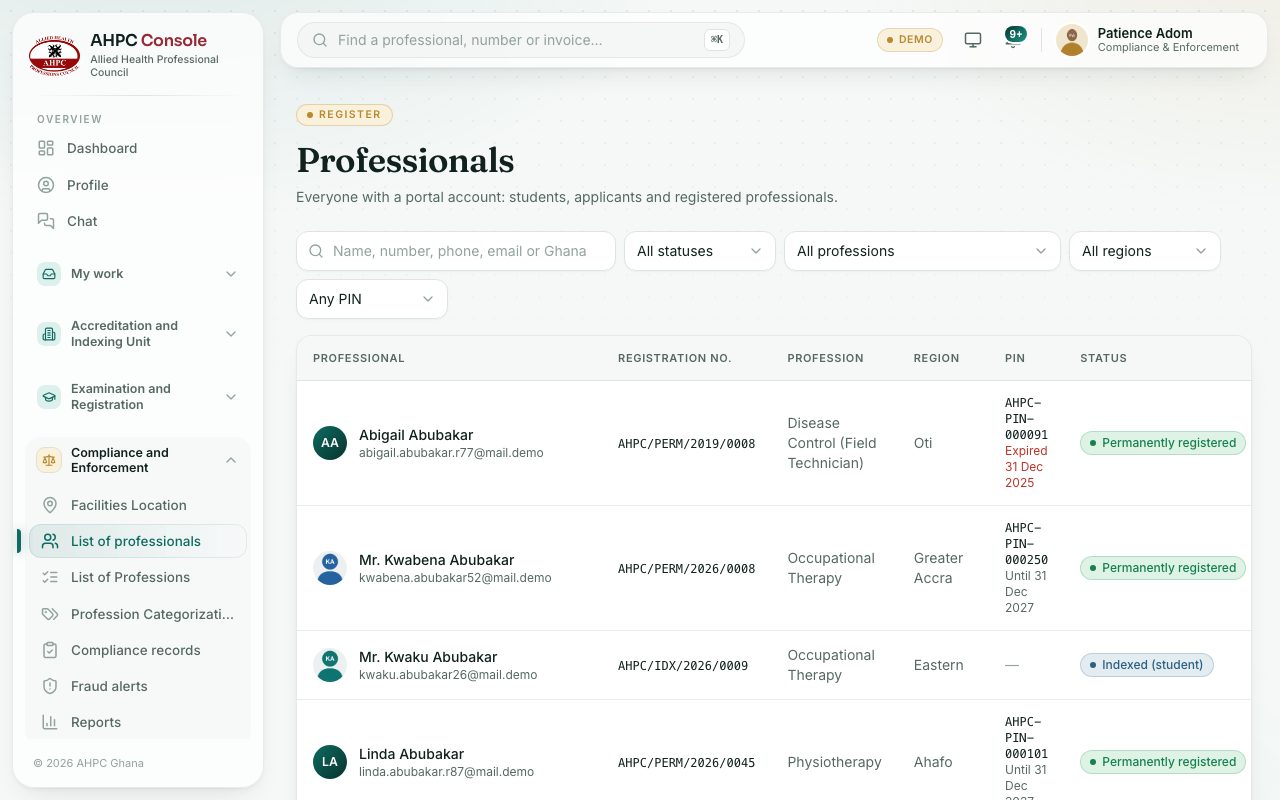Click the Name, number, phone filter field
Image resolution: width=1280 pixels, height=800 pixels.
pyautogui.click(x=456, y=251)
